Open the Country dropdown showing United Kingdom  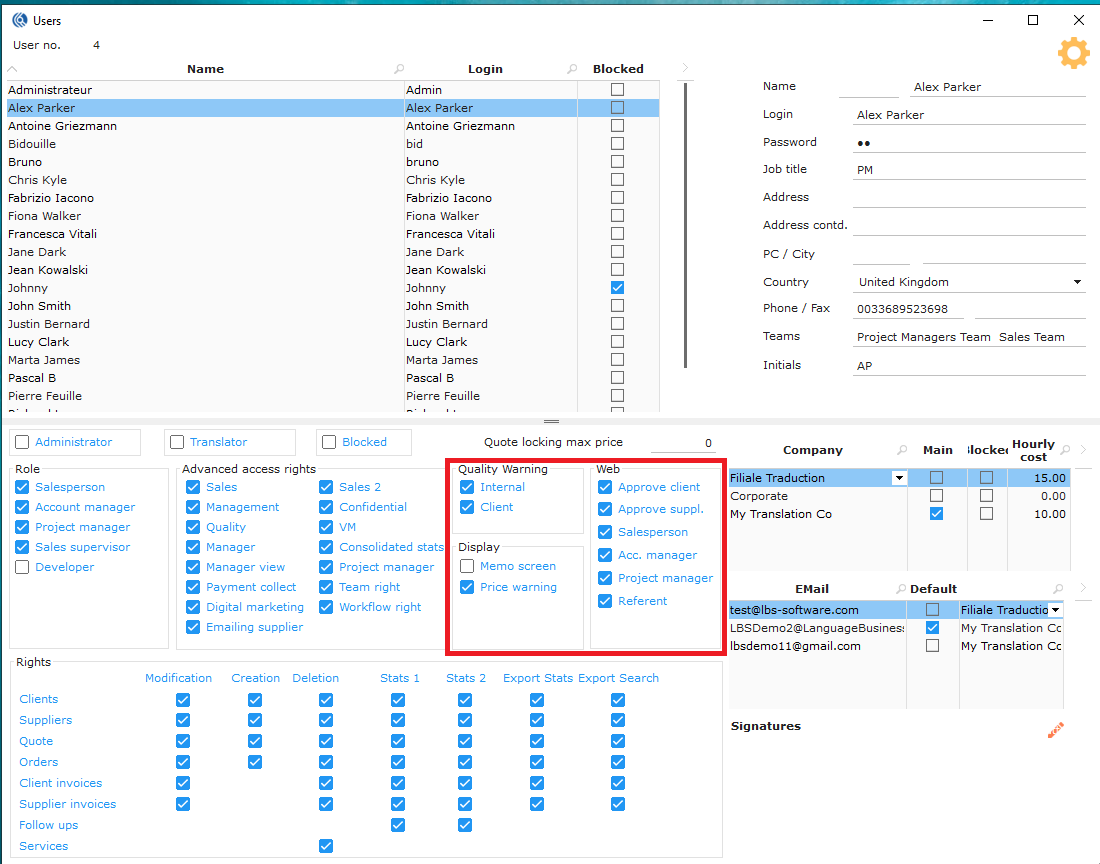pos(1077,282)
